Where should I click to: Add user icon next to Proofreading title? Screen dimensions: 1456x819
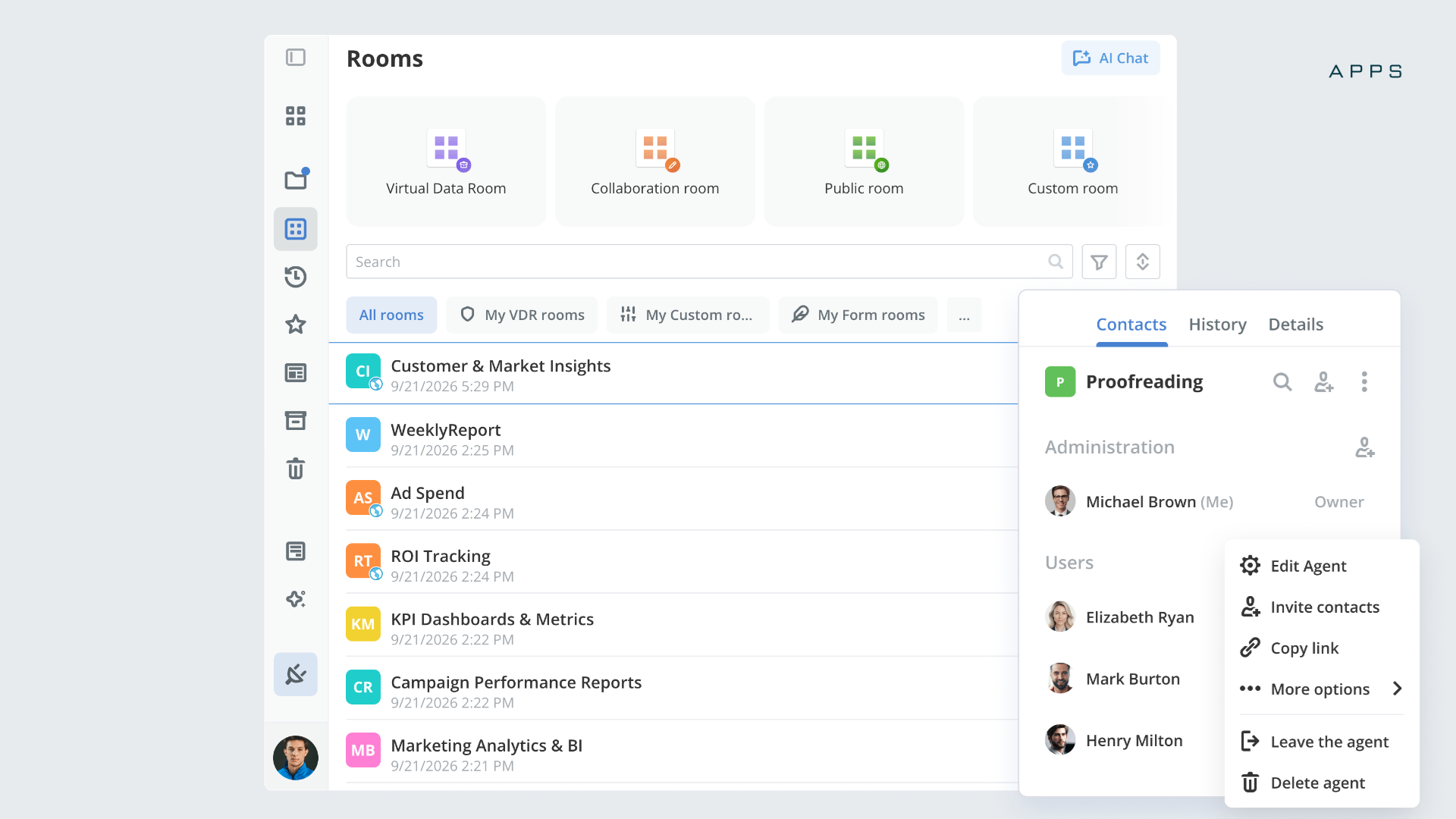pos(1324,381)
